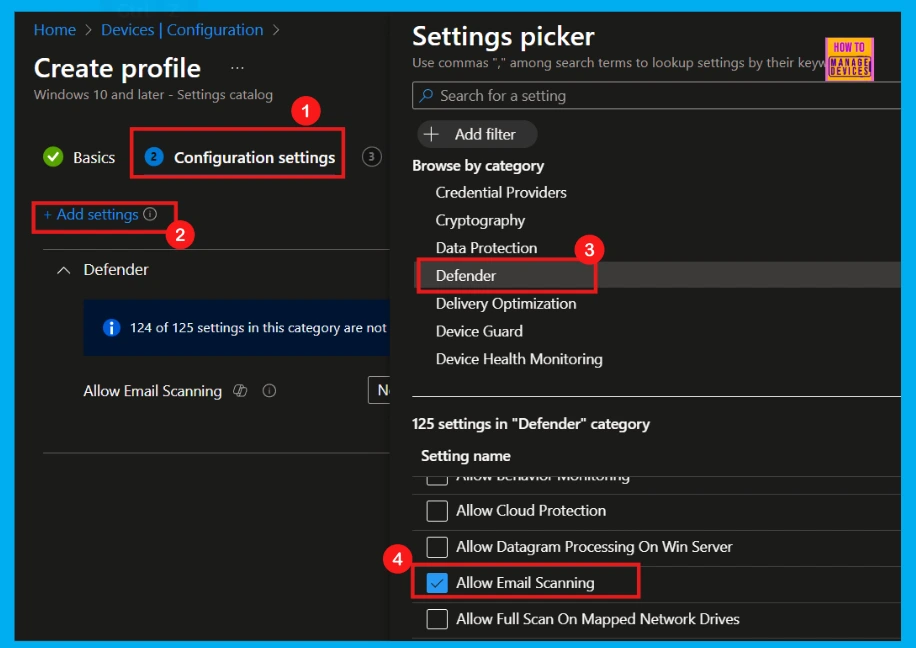Open info tooltip for Allow Email Scanning
The image size is (916, 648).
[269, 391]
